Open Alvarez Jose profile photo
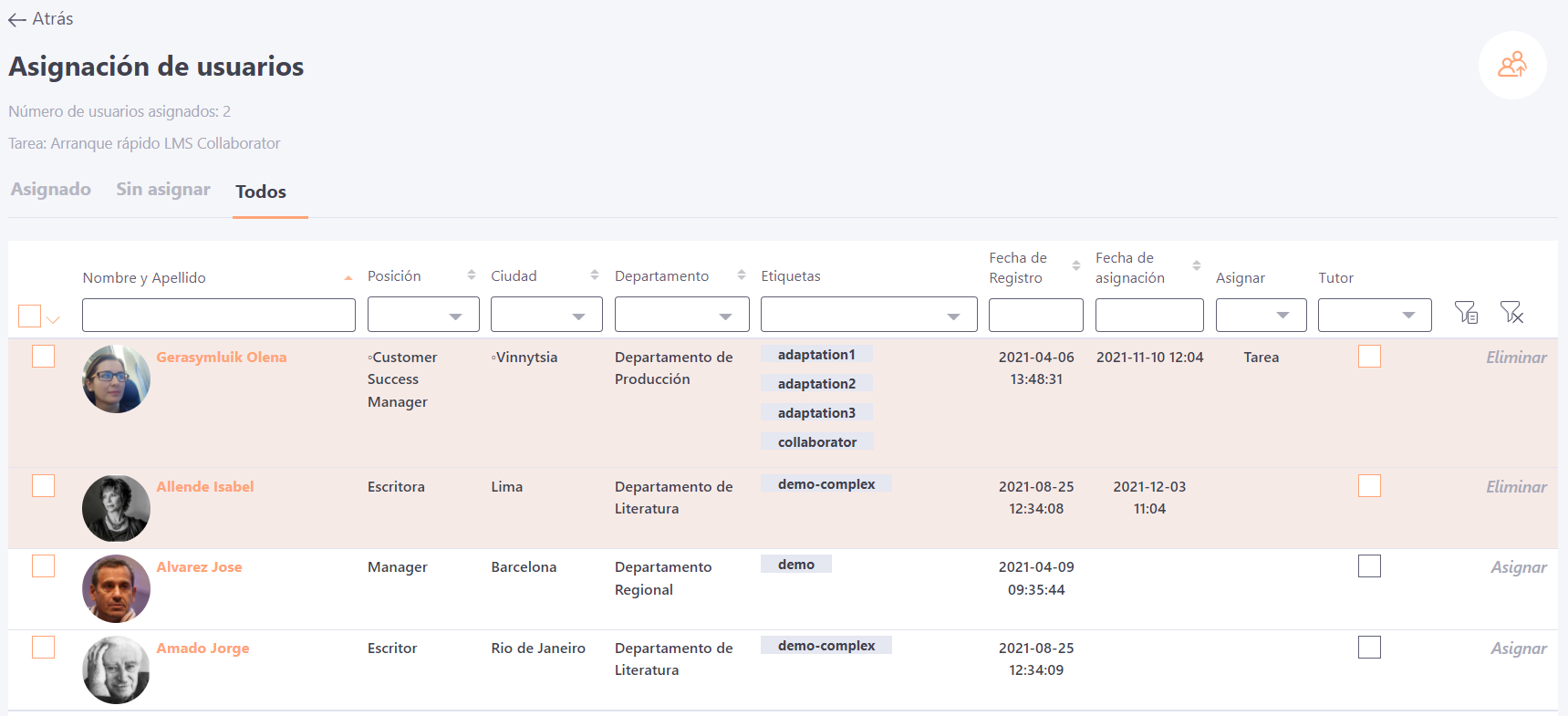The width and height of the screenshot is (1568, 716). click(x=116, y=588)
